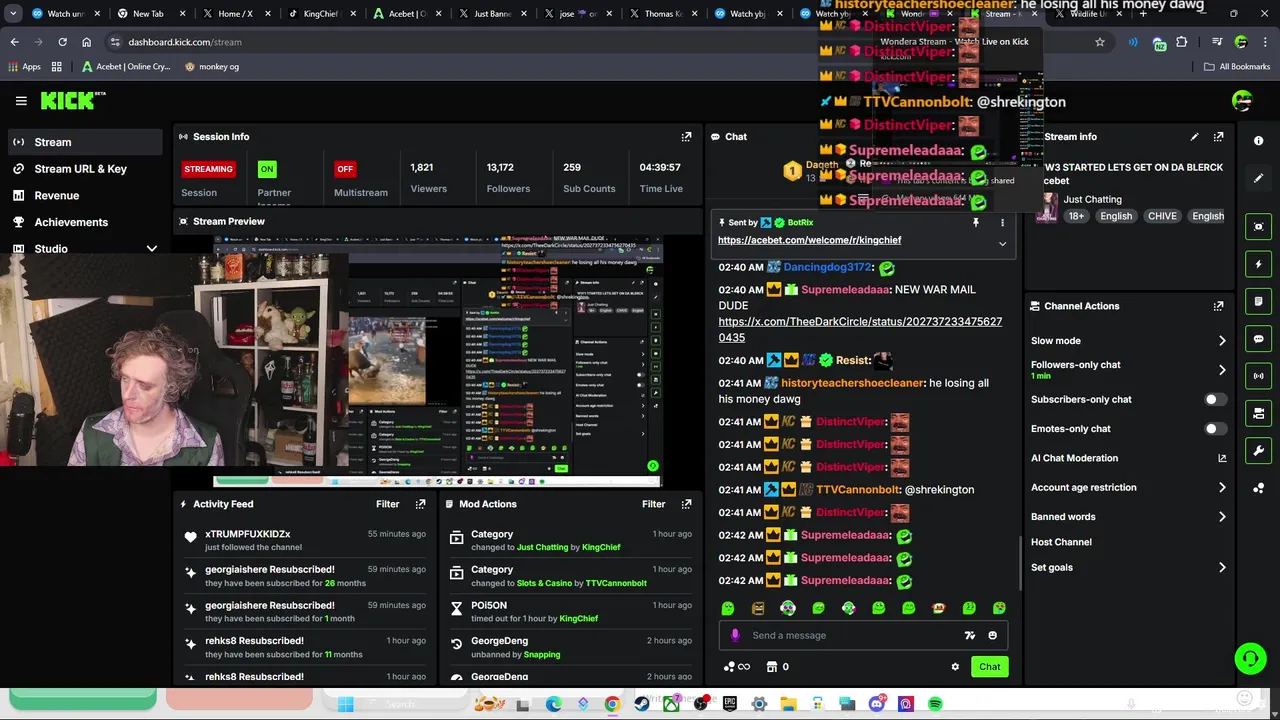Open Stream URL & Key in sidebar
Screen dimensions: 1280x720
click(x=84, y=169)
